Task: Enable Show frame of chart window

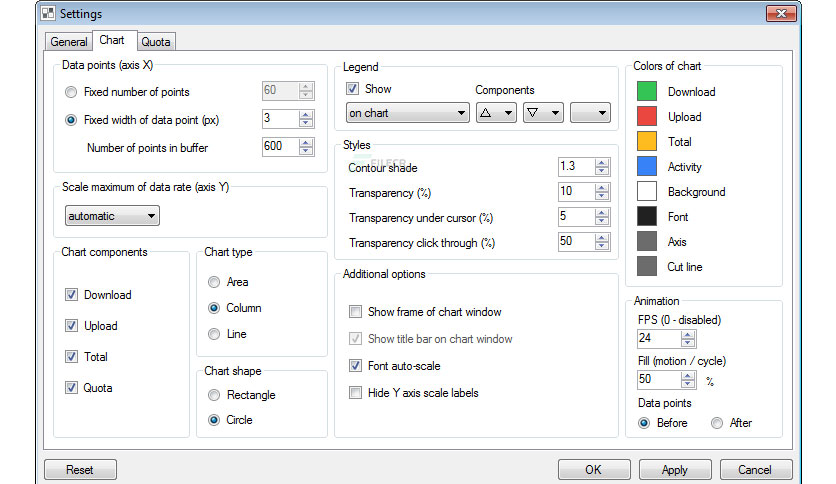Action: click(x=355, y=312)
